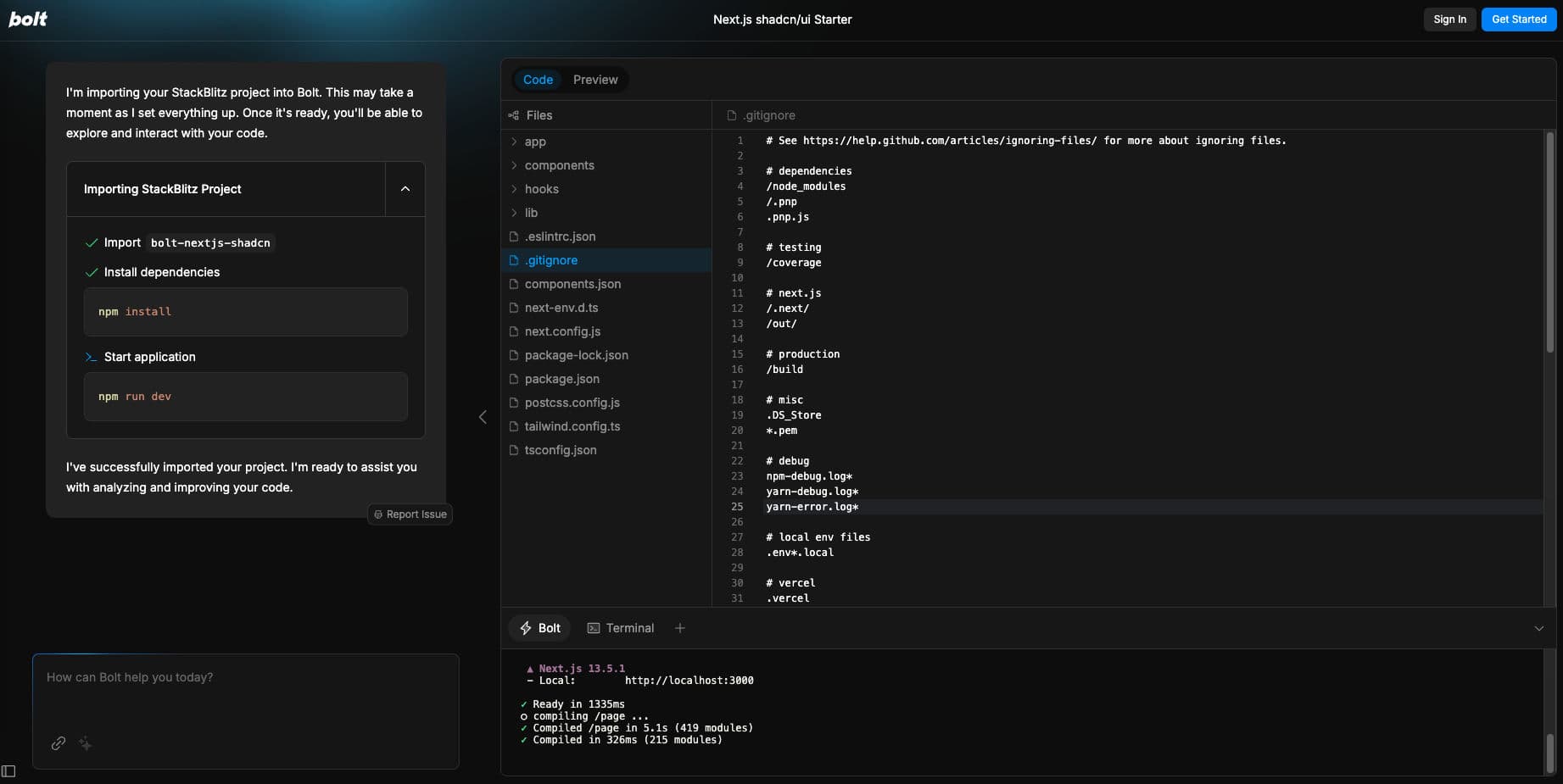Switch to the Terminal tab
1563x784 pixels.
click(x=621, y=628)
